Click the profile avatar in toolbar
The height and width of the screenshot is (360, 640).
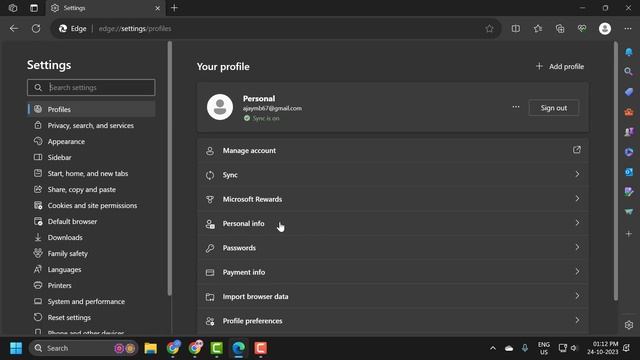[604, 29]
